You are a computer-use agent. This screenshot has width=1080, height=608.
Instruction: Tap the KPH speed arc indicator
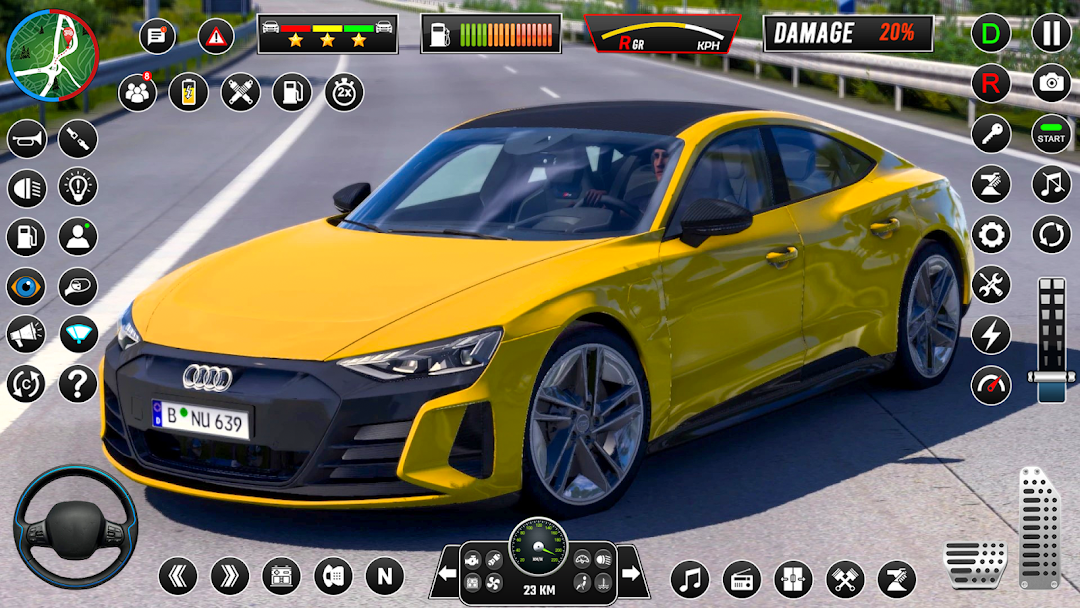click(x=663, y=34)
